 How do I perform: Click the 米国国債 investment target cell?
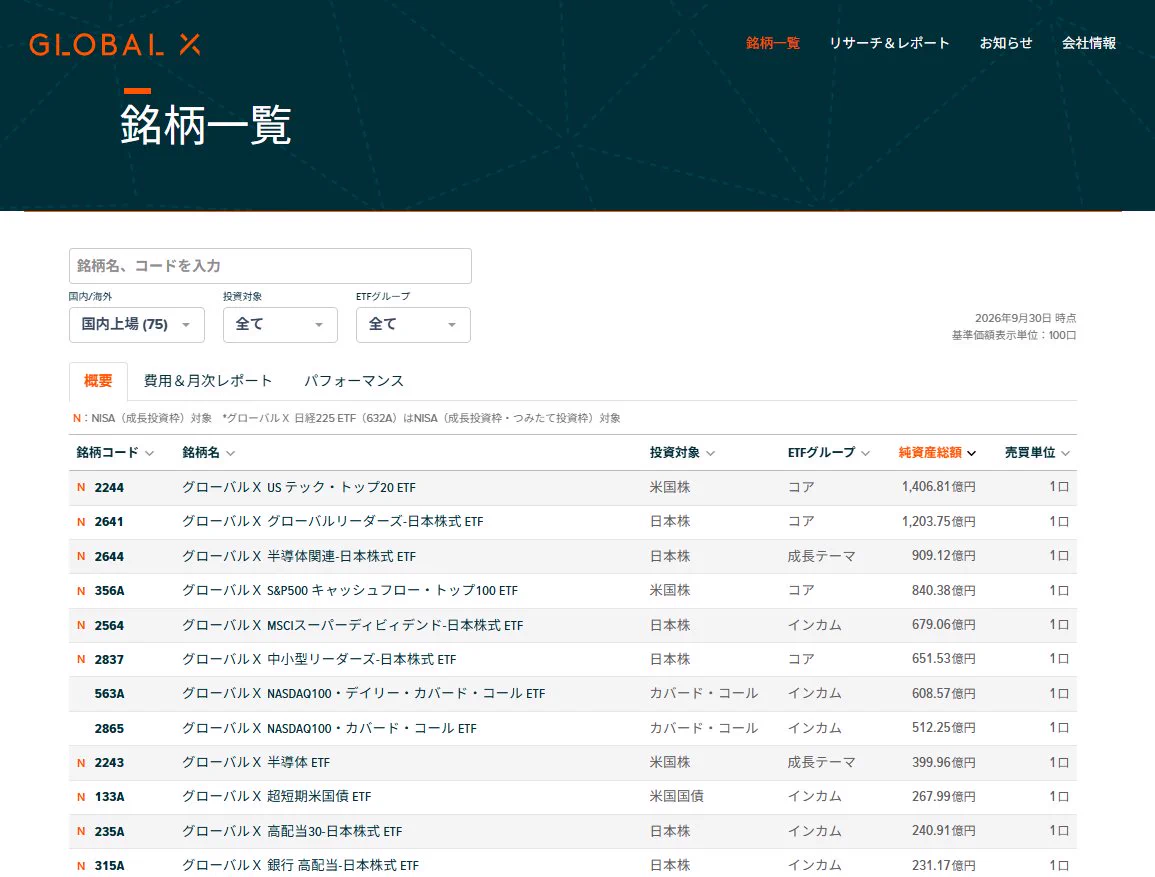676,797
